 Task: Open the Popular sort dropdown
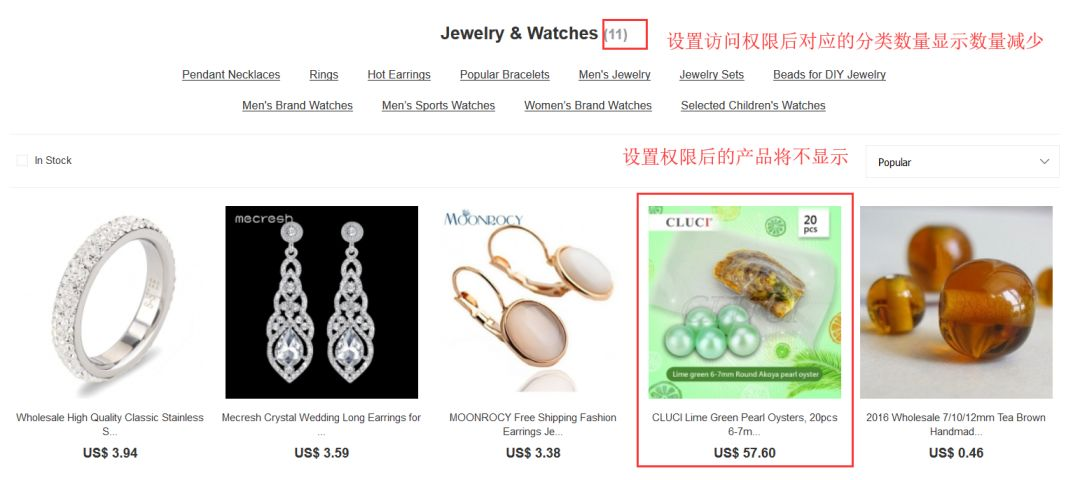pos(962,162)
